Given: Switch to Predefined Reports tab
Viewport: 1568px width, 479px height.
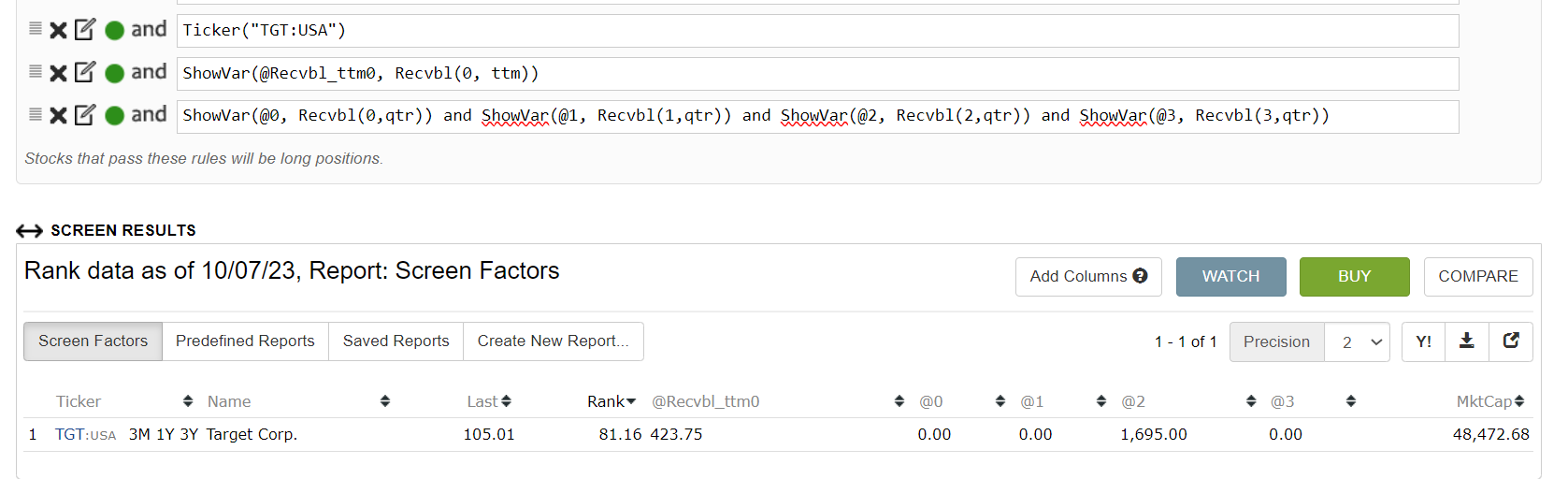Looking at the screenshot, I should pos(245,341).
